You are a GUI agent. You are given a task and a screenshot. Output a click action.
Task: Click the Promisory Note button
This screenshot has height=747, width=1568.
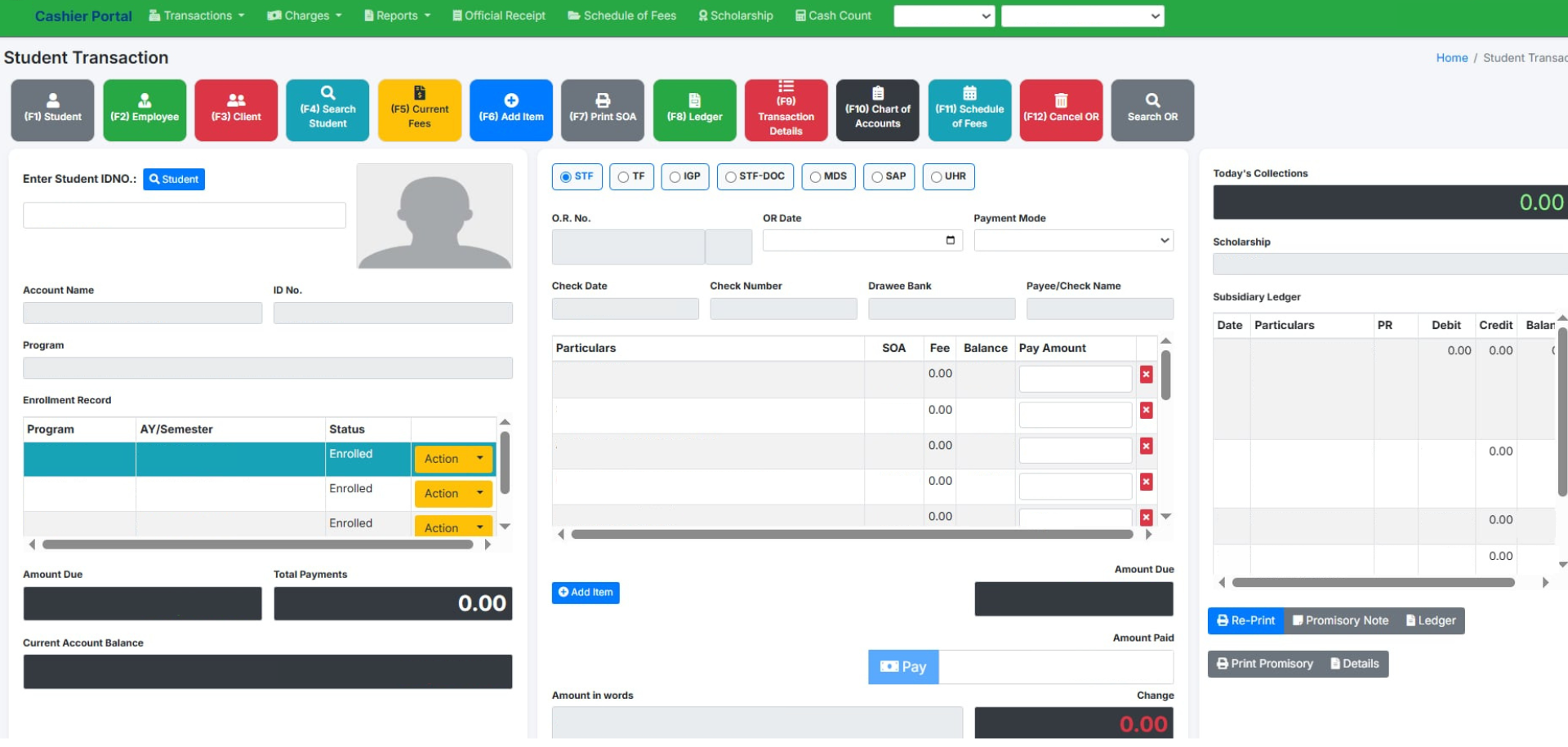coord(1340,620)
